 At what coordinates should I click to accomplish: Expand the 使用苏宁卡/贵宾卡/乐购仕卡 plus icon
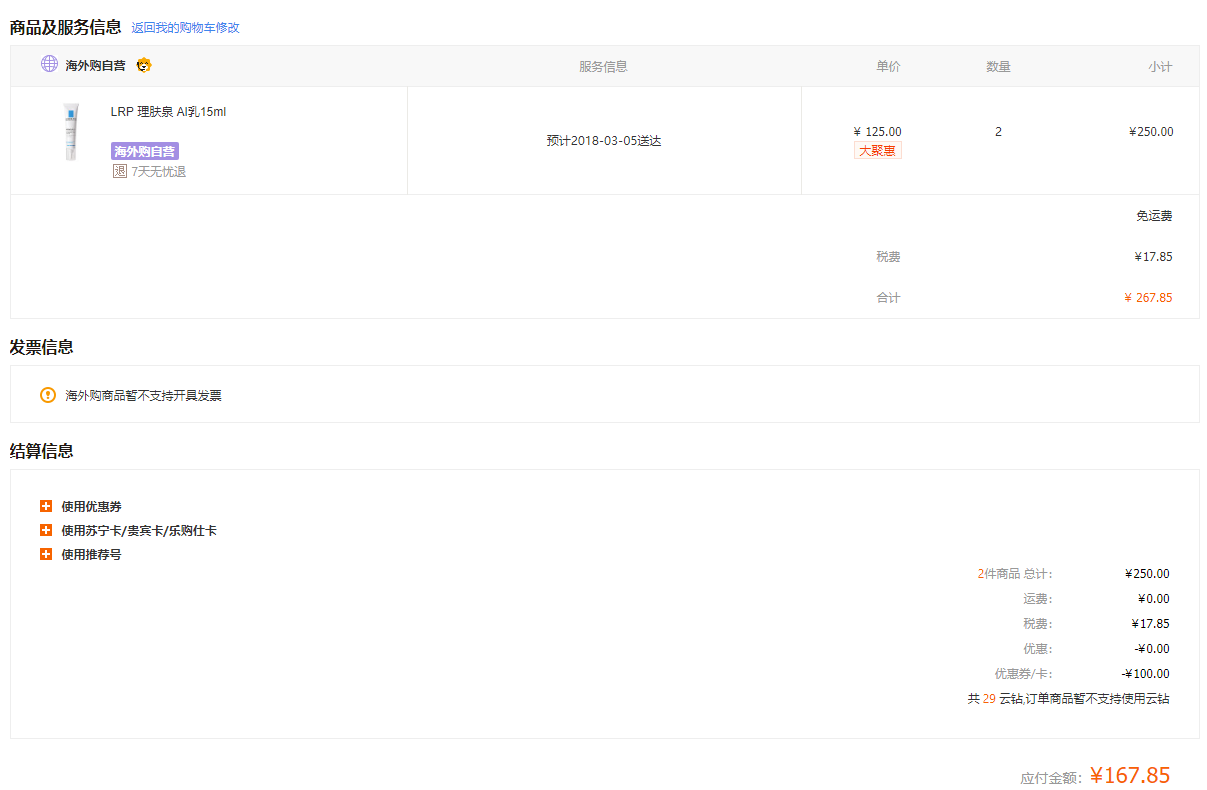pos(46,530)
